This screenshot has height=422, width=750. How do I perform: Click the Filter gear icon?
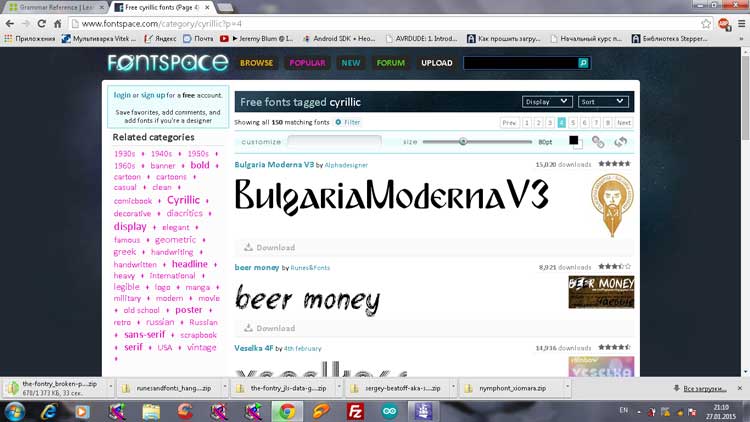338,122
